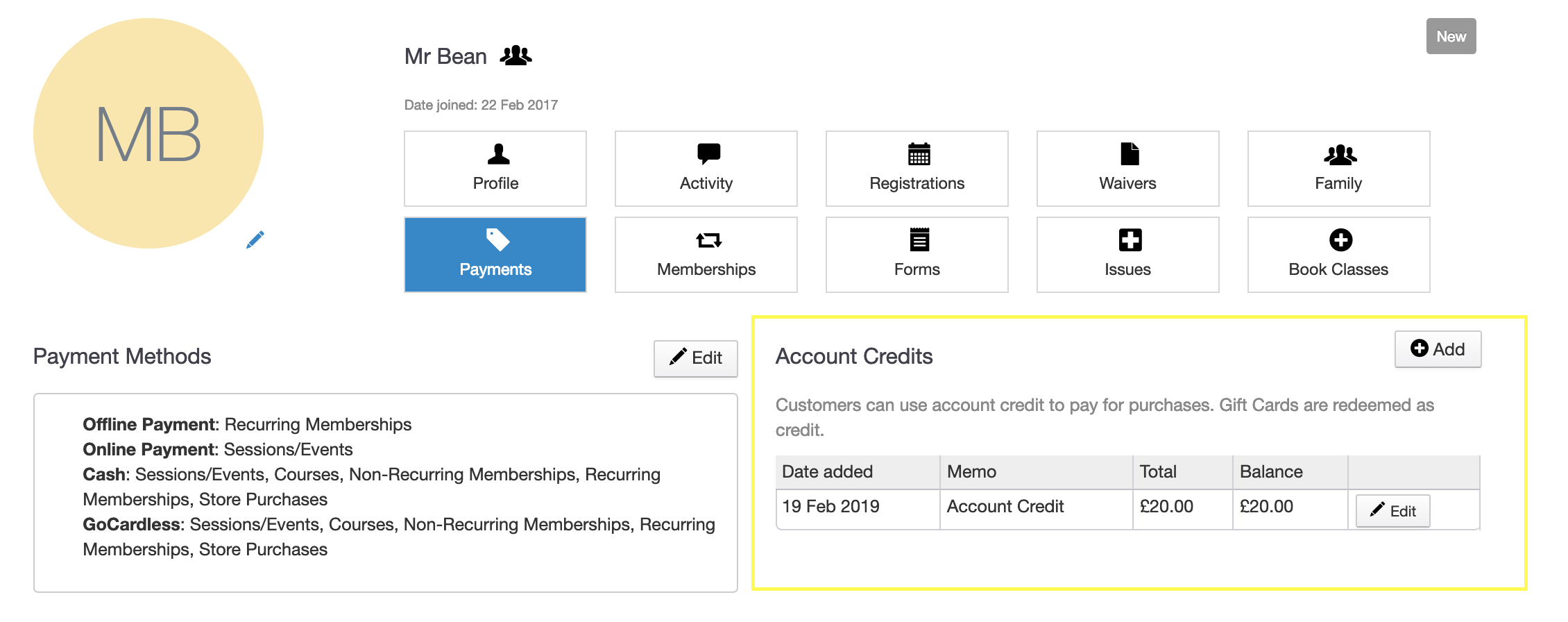Edit the 19 Feb 2019 account credit

pos(1392,511)
